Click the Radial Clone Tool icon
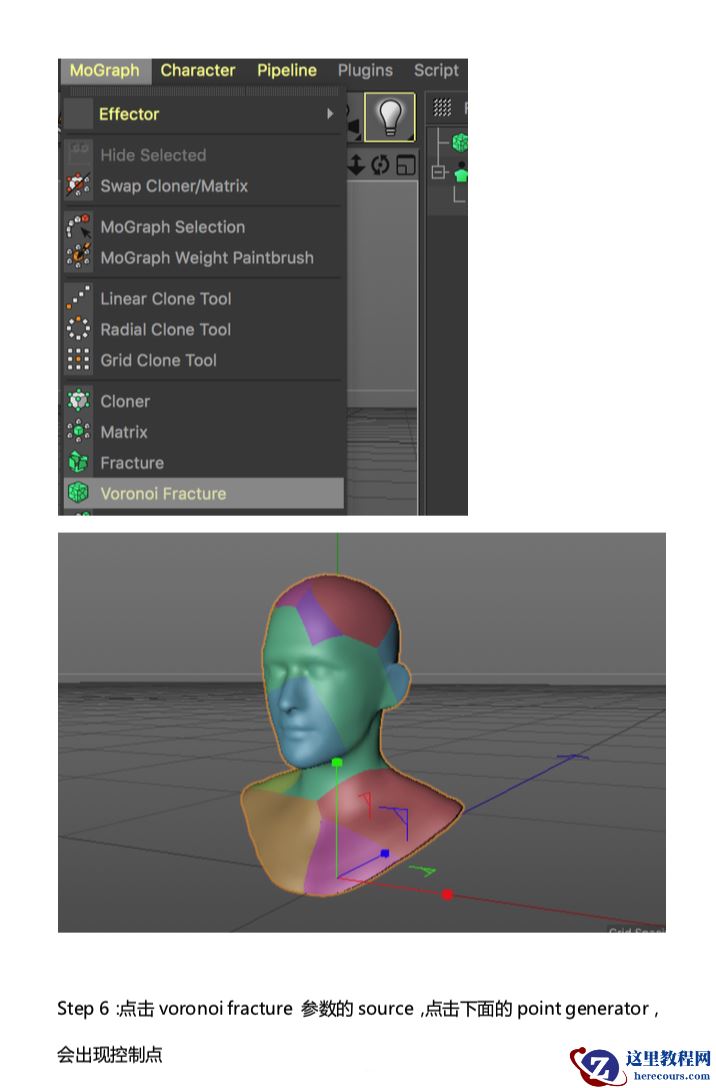 pyautogui.click(x=78, y=328)
